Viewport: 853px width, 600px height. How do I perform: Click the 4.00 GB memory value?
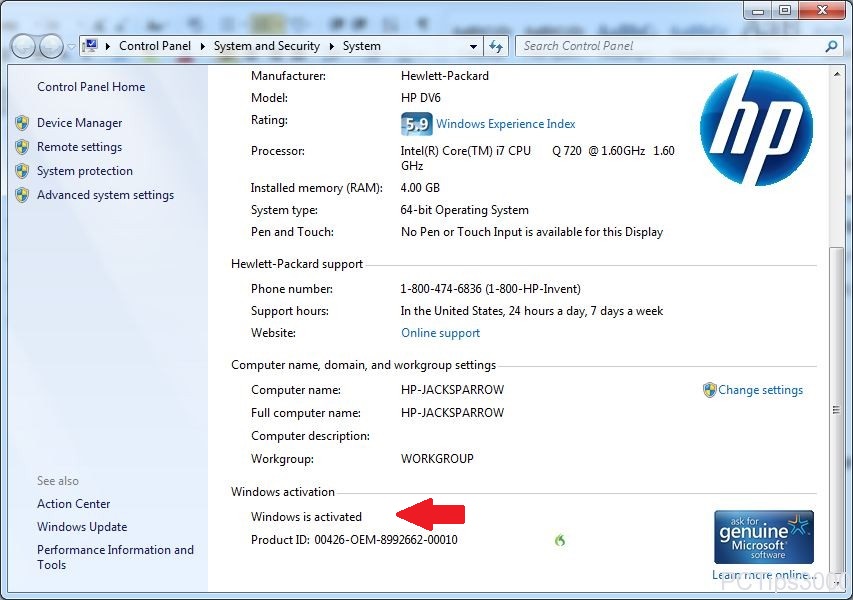[x=420, y=188]
